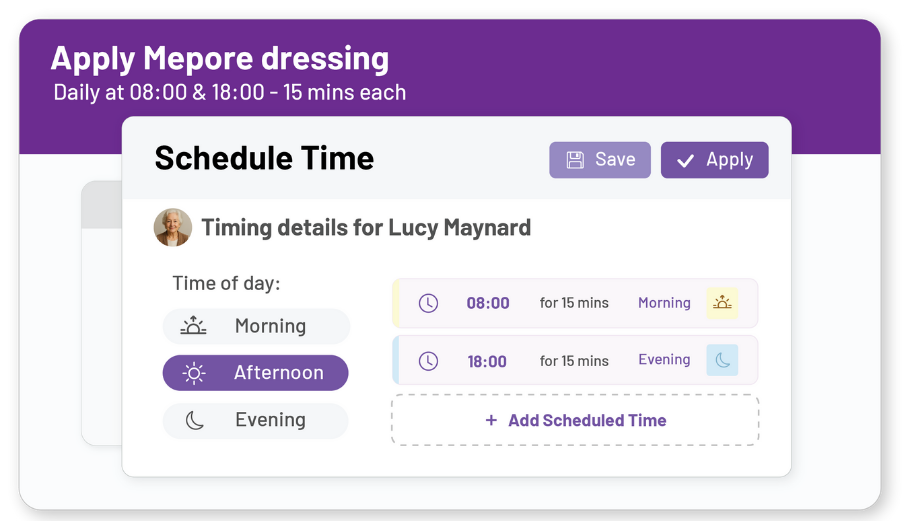Screen dimensions: 910x522
Task: Click the clock icon beside 18:00
Action: coord(428,361)
